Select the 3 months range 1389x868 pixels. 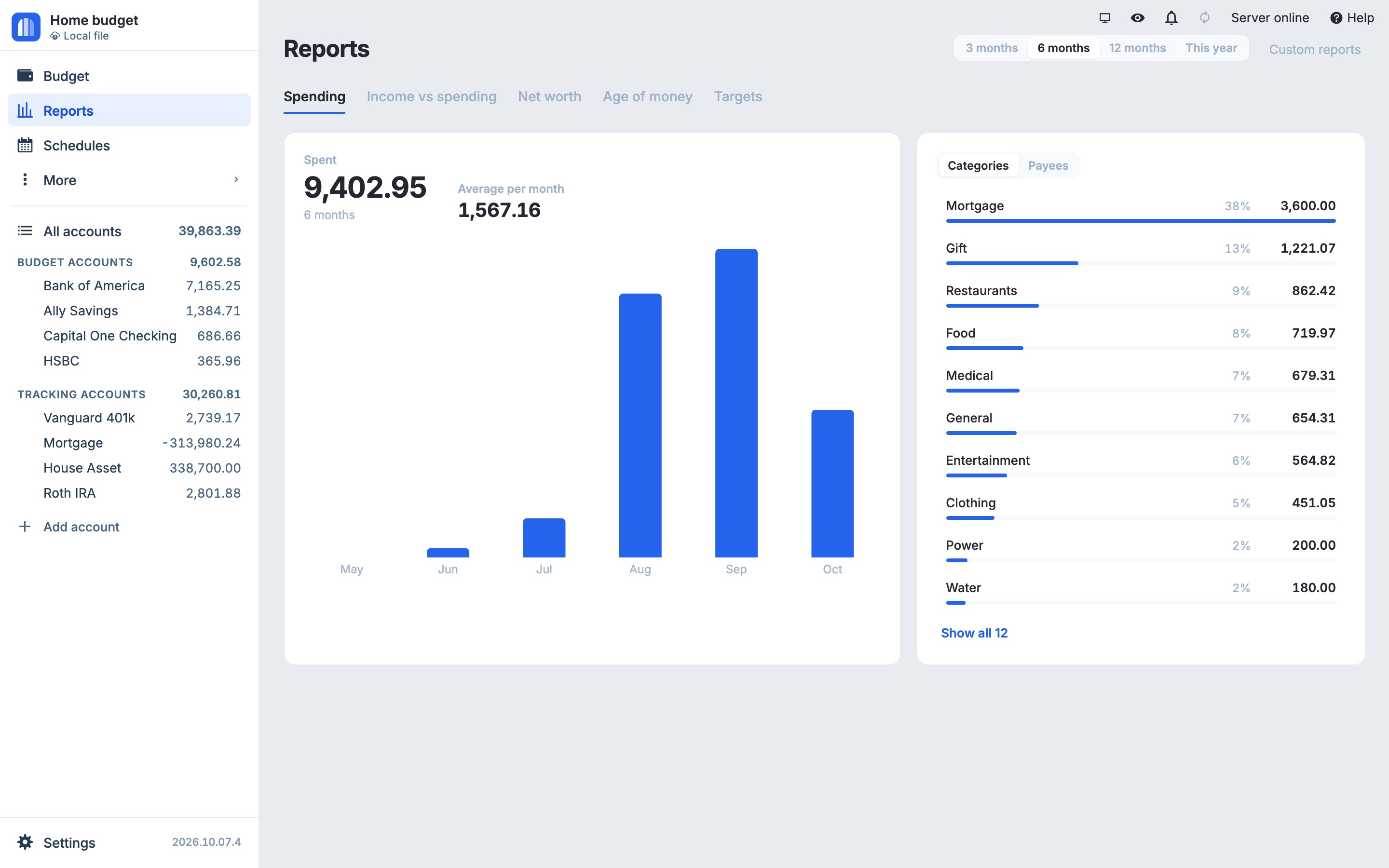pyautogui.click(x=991, y=48)
